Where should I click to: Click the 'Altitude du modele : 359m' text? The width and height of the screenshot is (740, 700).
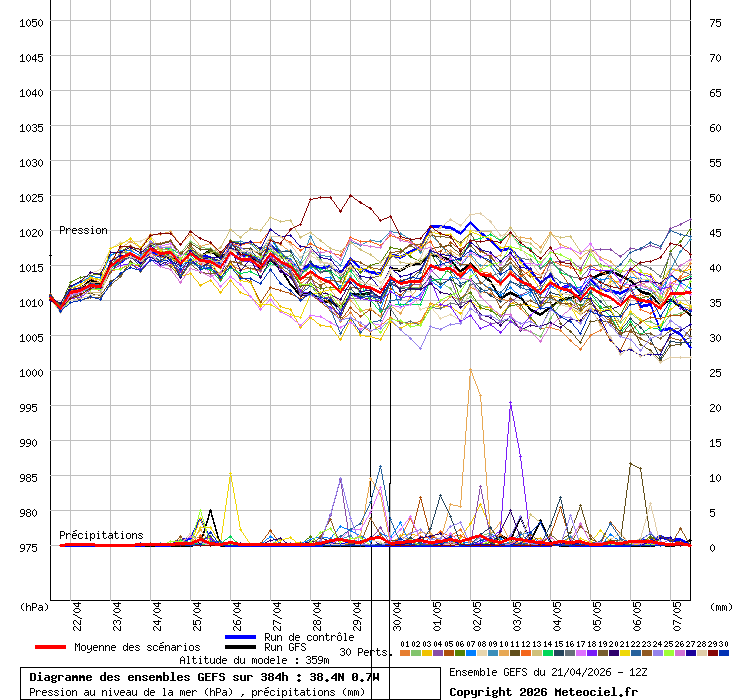pos(254,660)
